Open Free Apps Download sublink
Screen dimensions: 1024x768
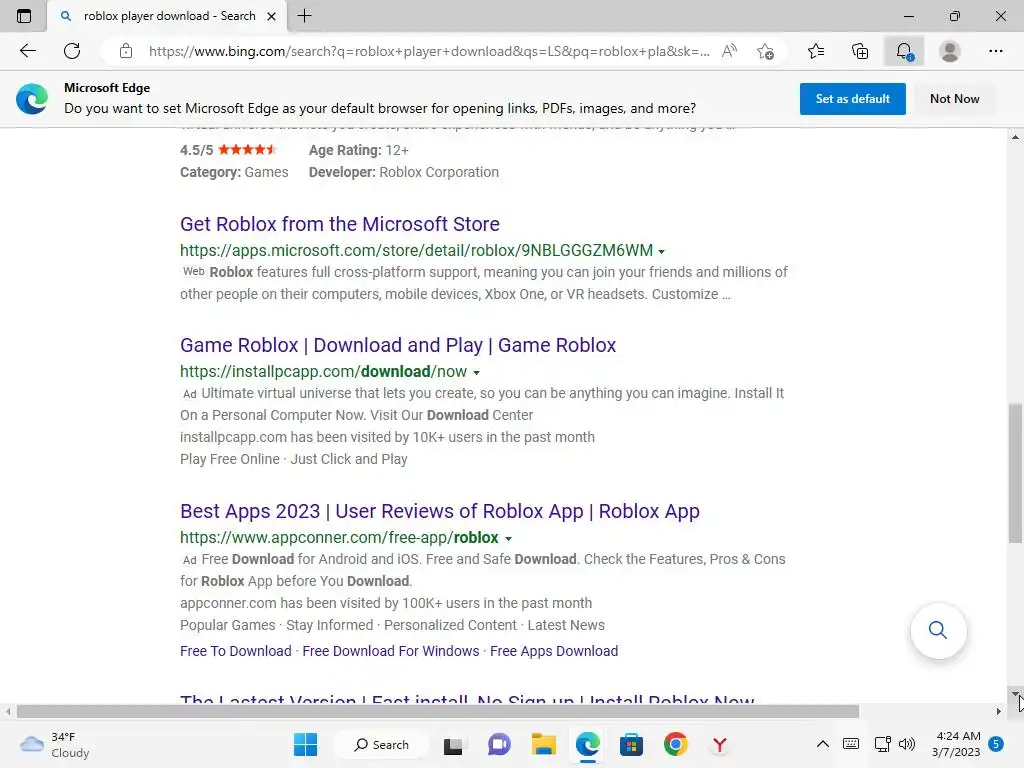tap(554, 651)
